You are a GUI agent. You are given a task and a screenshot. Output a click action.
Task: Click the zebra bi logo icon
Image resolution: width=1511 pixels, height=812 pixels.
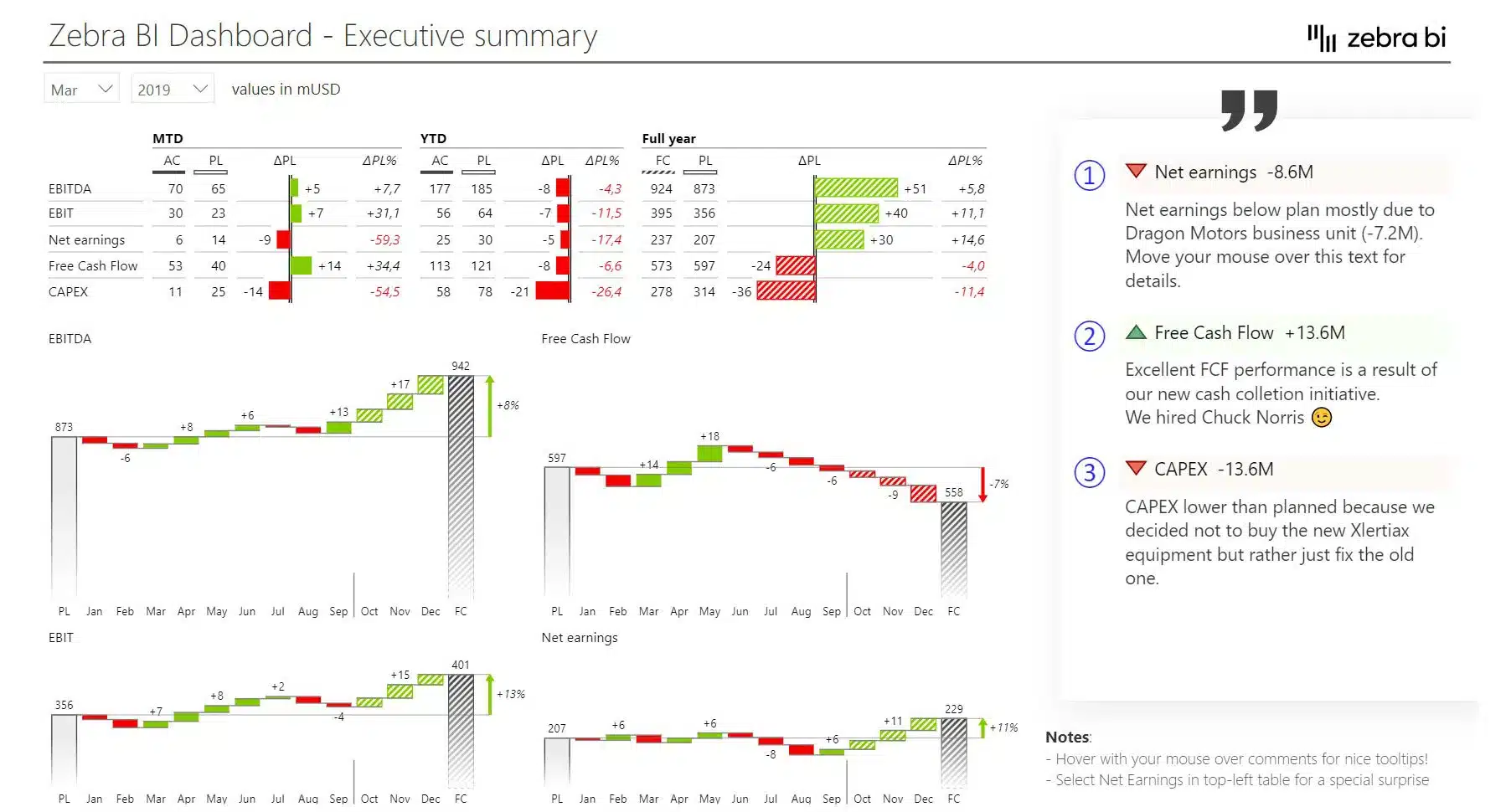pyautogui.click(x=1322, y=37)
